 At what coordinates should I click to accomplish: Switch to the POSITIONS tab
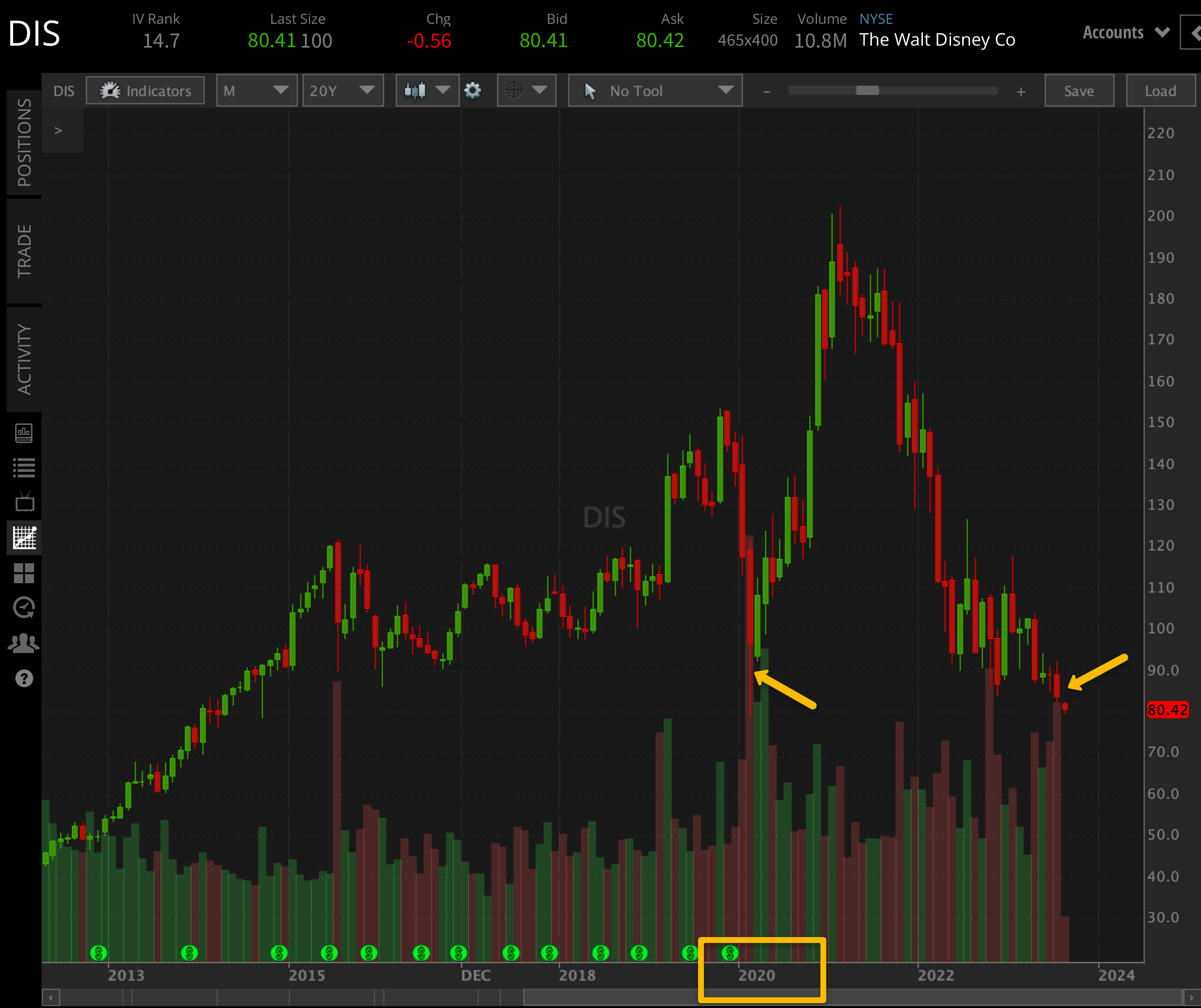[24, 142]
